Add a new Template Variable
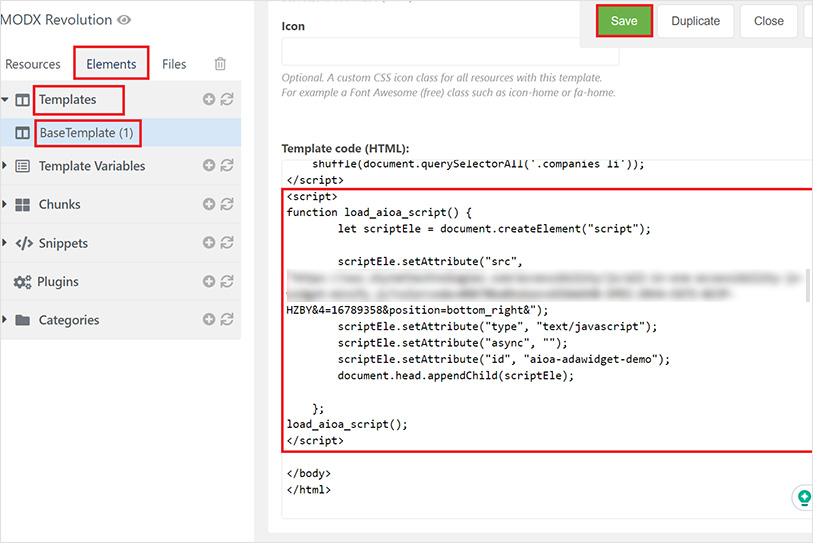 (x=209, y=165)
